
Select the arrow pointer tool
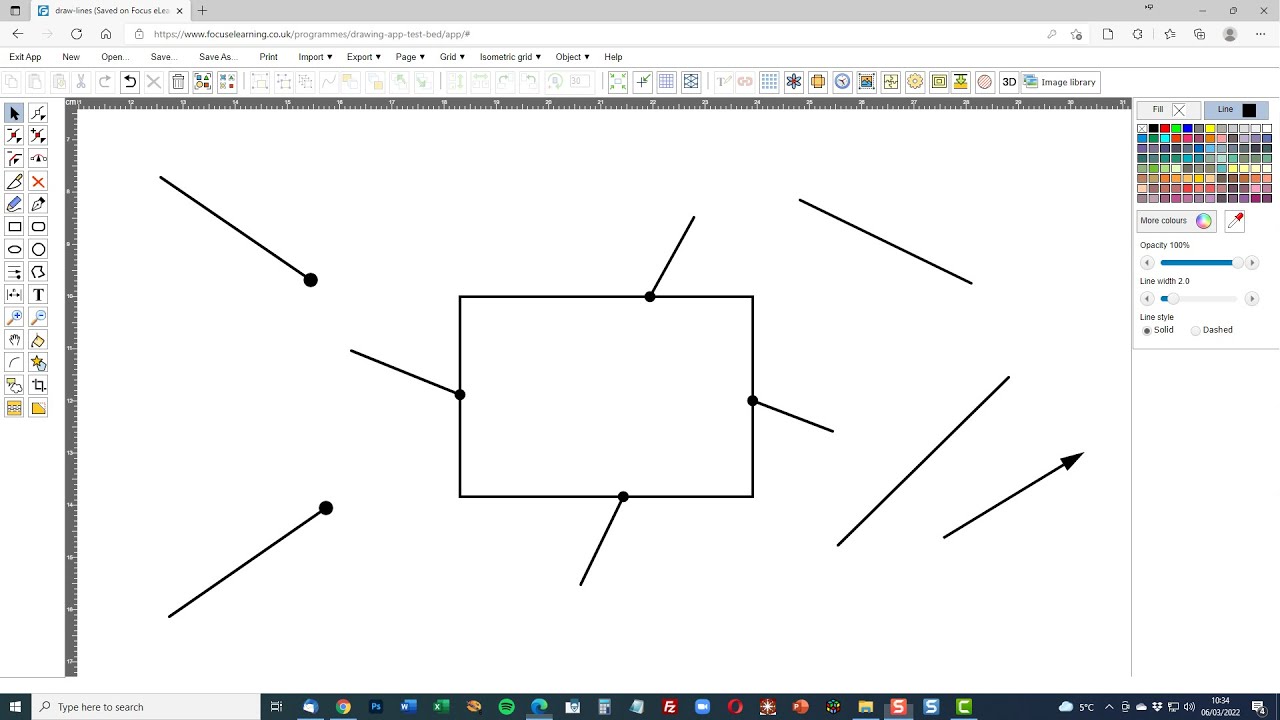click(14, 114)
